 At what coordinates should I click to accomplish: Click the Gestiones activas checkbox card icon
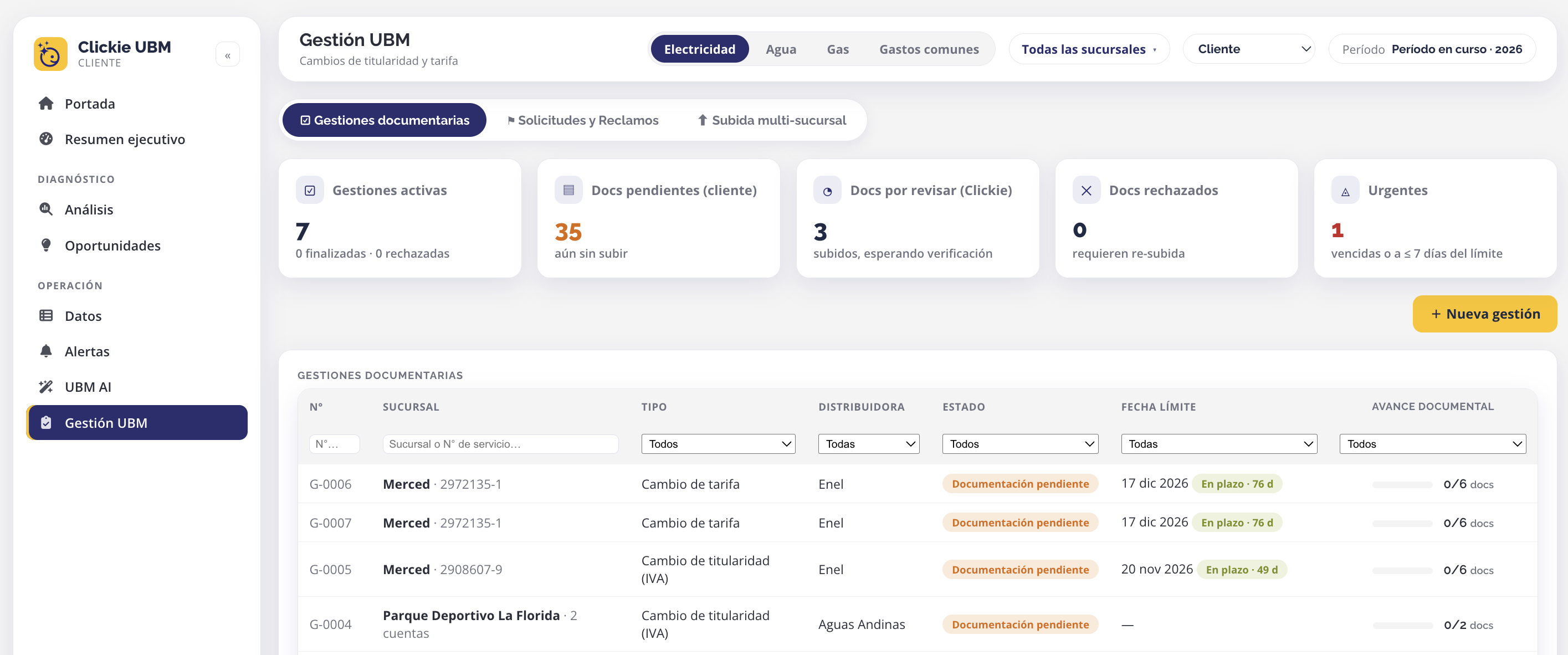tap(310, 191)
